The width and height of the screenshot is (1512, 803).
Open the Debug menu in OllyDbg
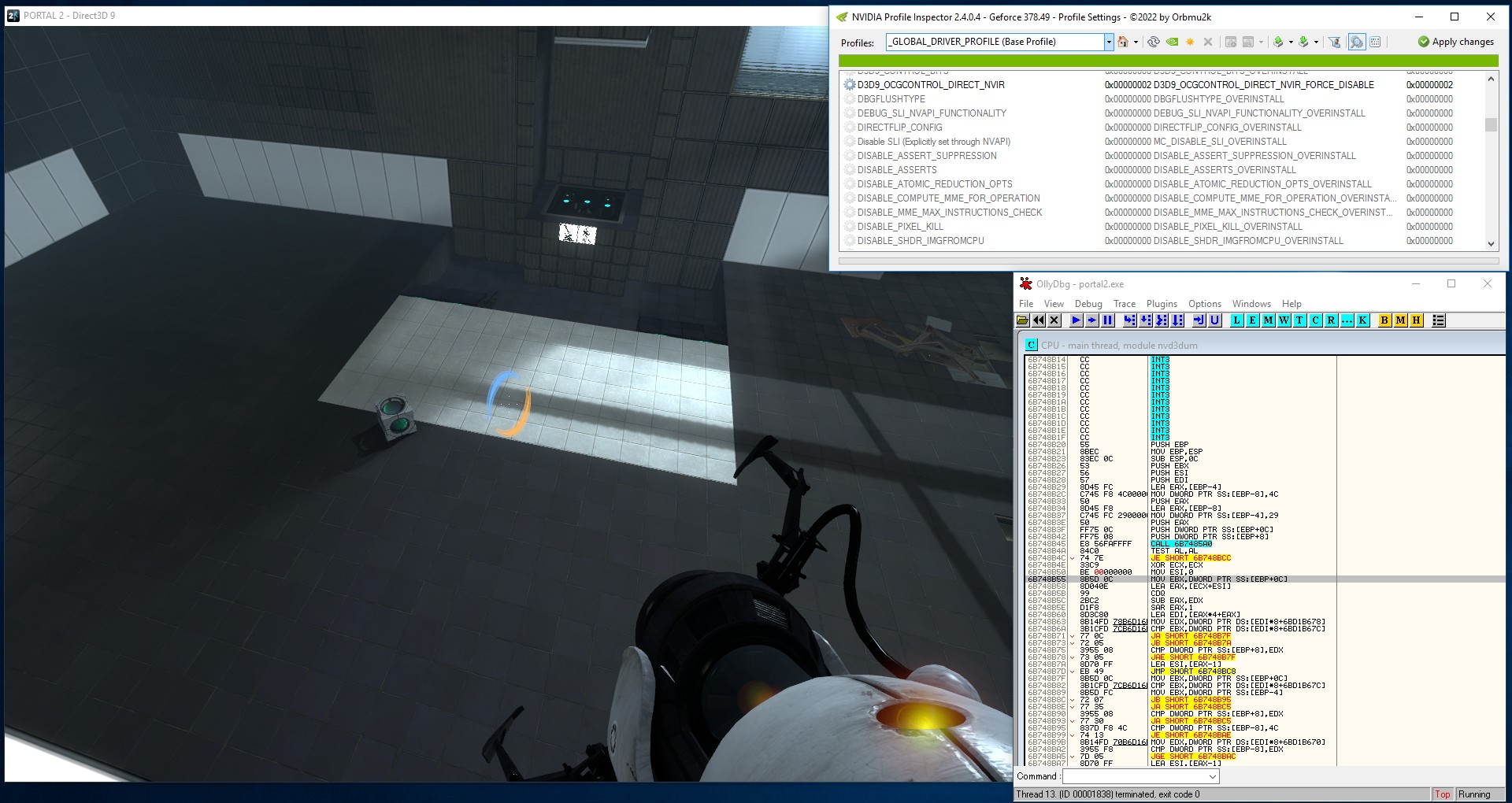point(1088,304)
